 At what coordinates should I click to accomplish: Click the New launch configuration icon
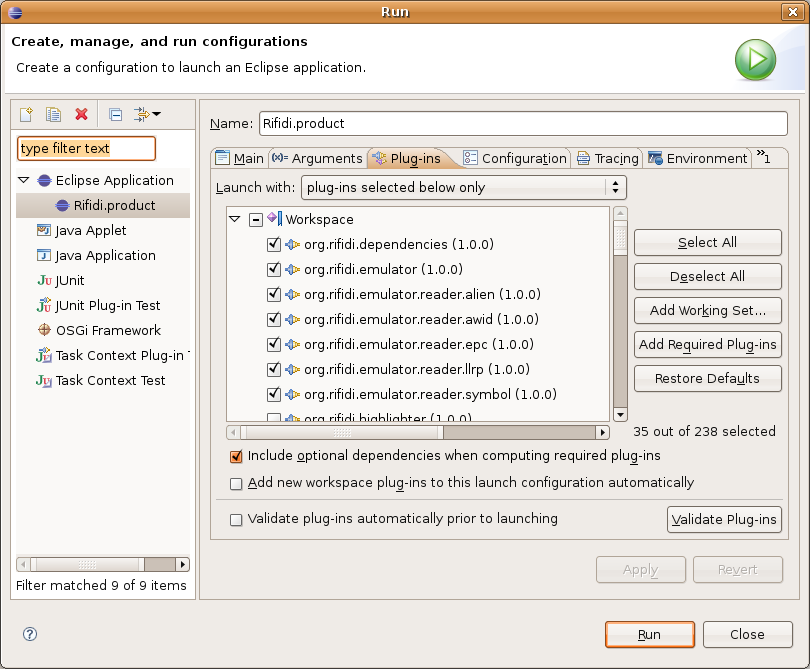[x=26, y=114]
